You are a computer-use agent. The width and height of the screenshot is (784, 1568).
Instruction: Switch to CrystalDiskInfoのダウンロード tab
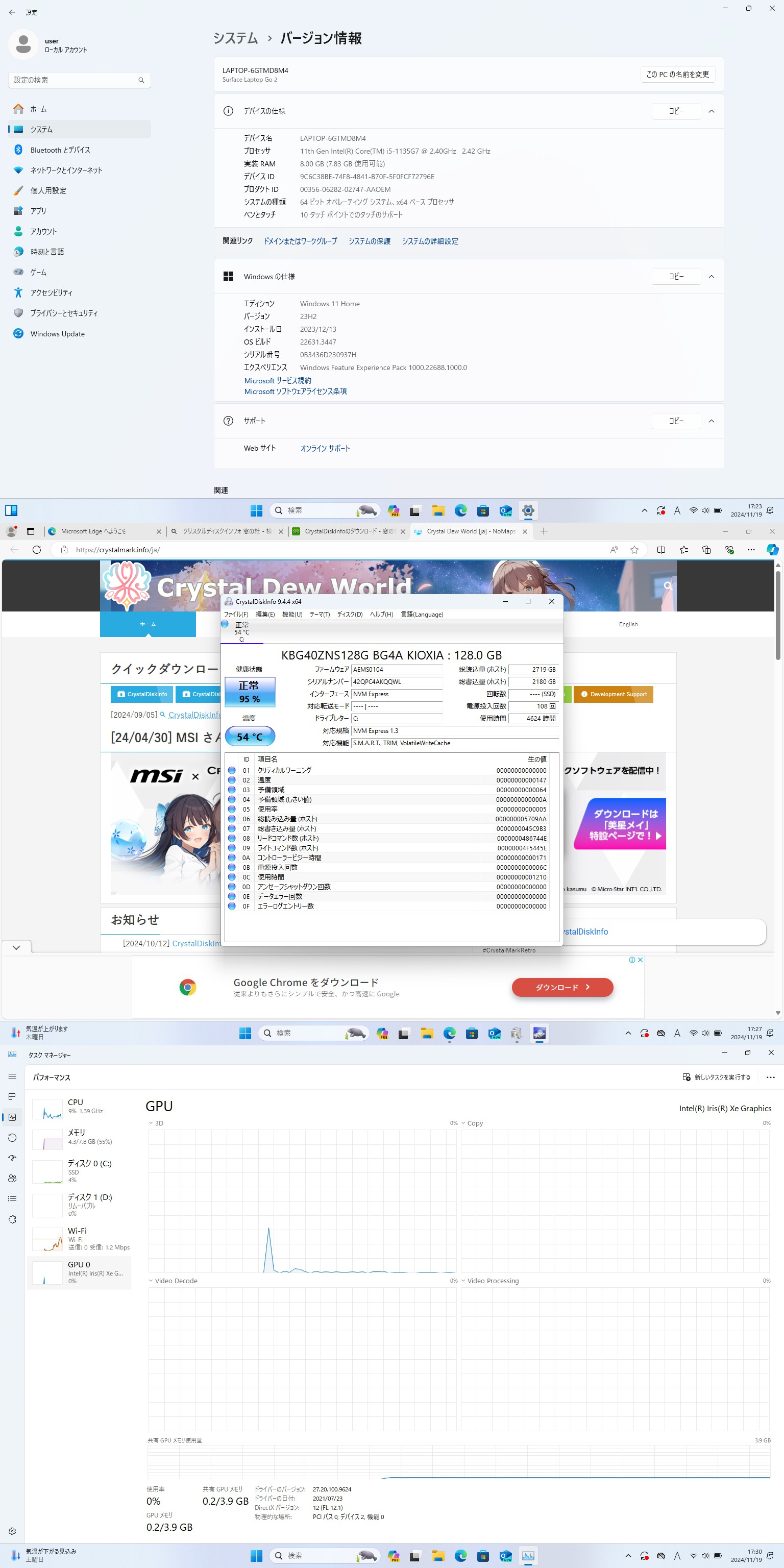(349, 531)
